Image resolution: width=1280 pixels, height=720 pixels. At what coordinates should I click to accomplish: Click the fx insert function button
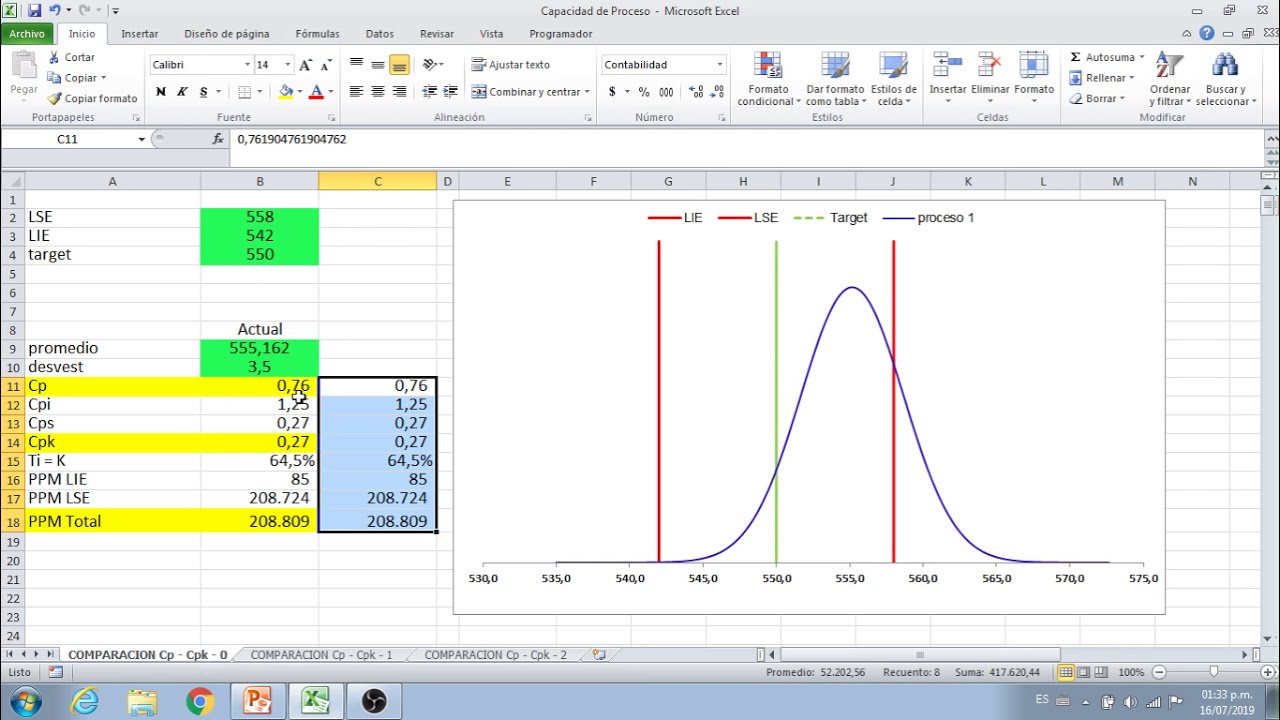(x=219, y=139)
